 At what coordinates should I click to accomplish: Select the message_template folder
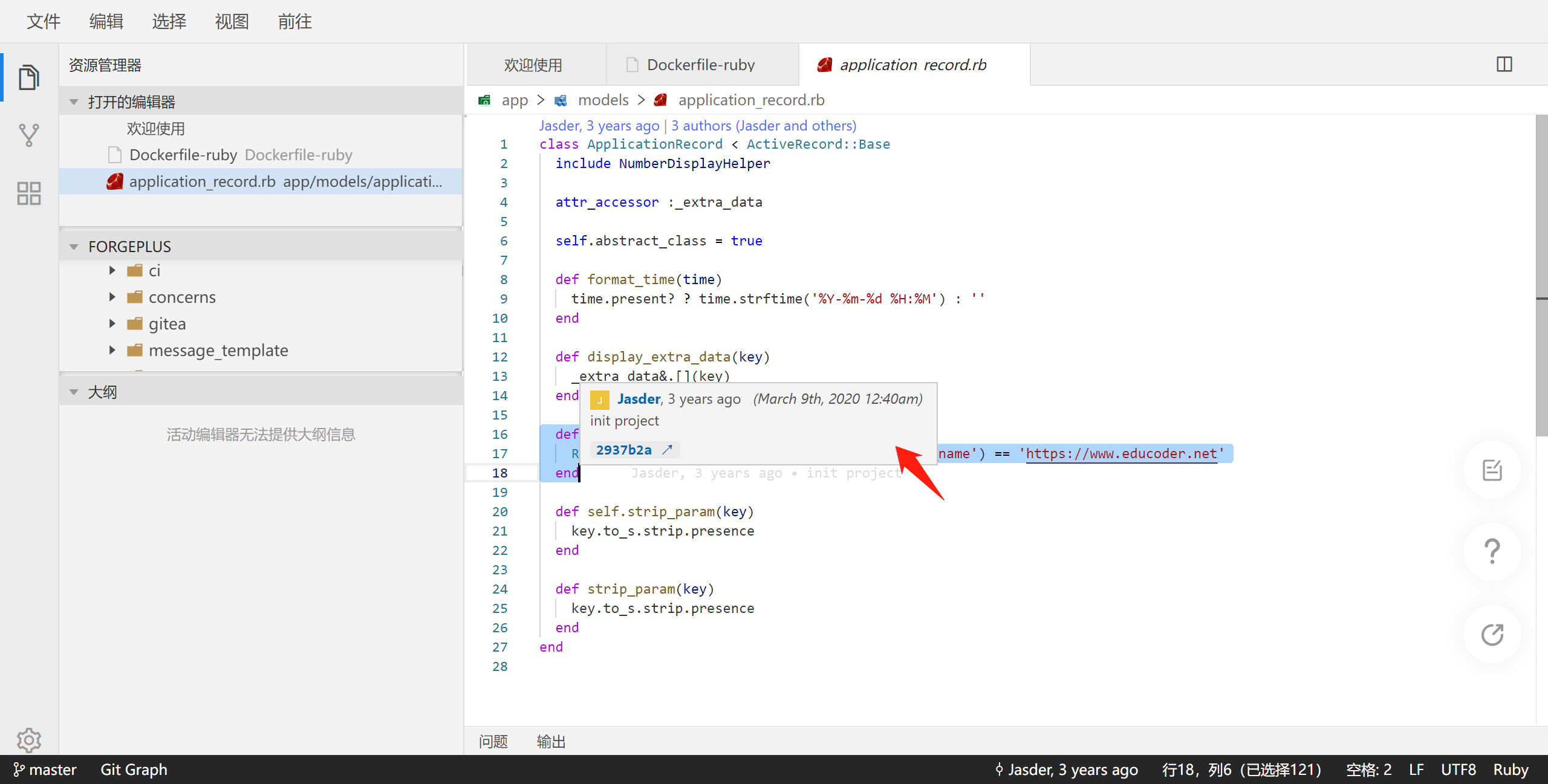point(261,350)
